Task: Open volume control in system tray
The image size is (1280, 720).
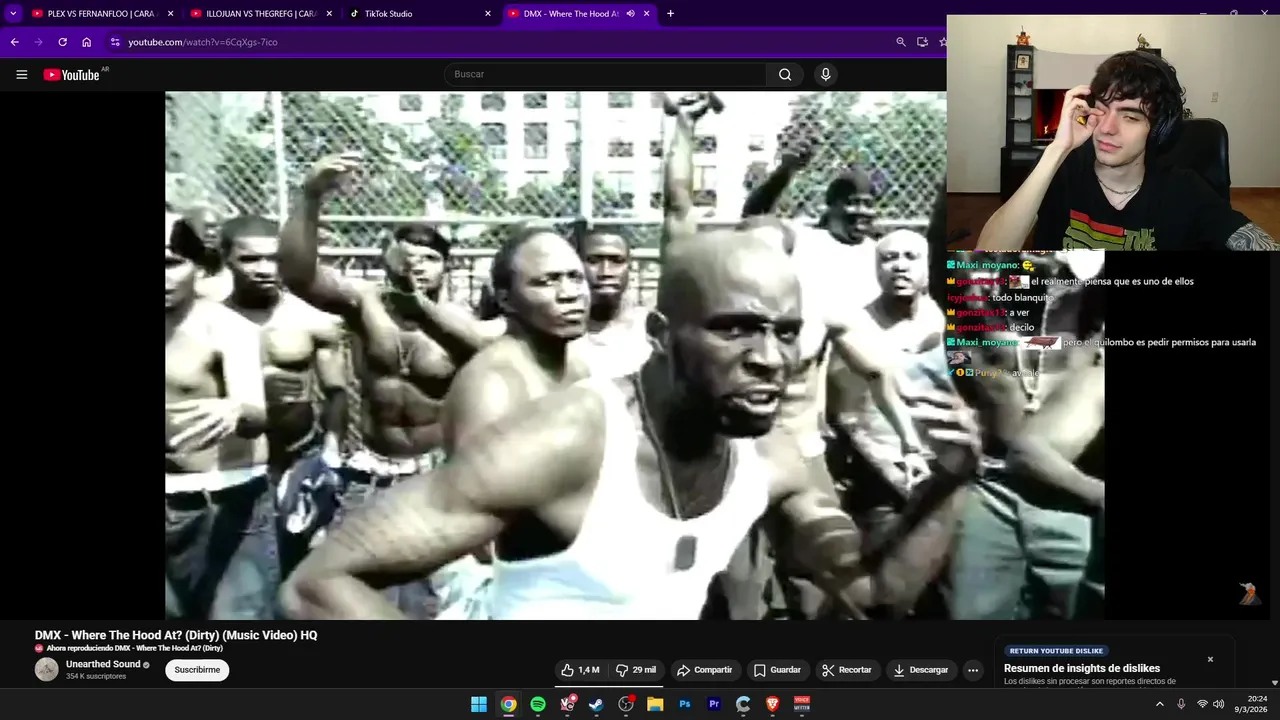Action: click(1218, 704)
